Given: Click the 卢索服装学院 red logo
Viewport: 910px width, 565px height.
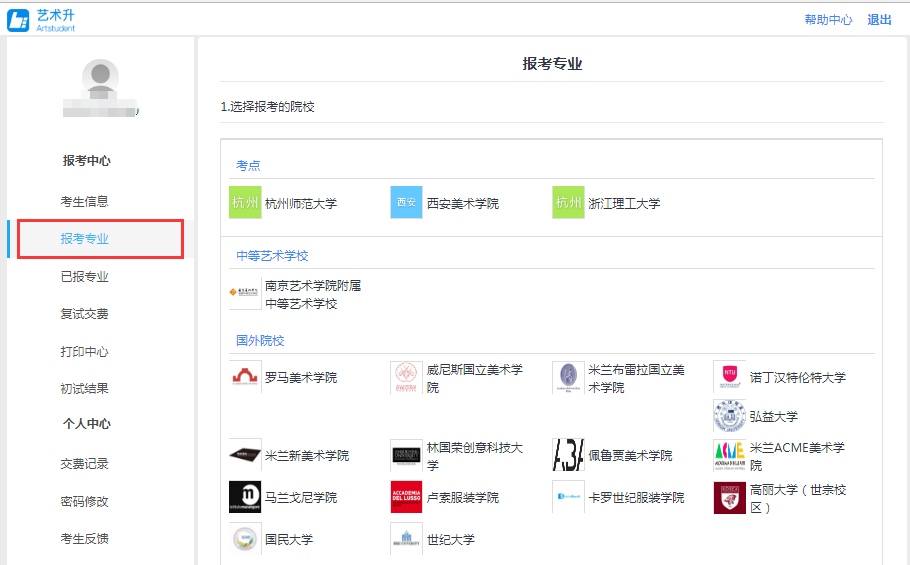Looking at the screenshot, I should (x=406, y=497).
